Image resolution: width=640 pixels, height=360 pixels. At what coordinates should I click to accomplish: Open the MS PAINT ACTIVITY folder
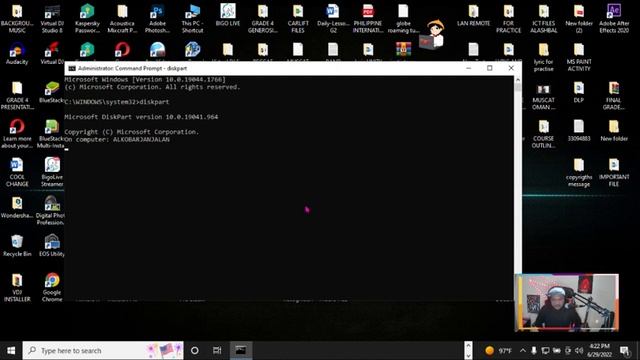(x=579, y=57)
